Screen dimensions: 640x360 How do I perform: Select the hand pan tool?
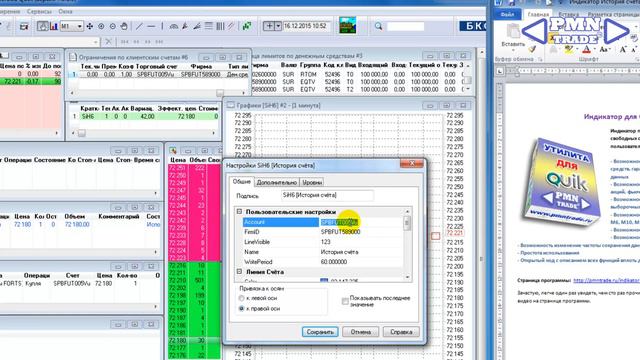pos(124,26)
